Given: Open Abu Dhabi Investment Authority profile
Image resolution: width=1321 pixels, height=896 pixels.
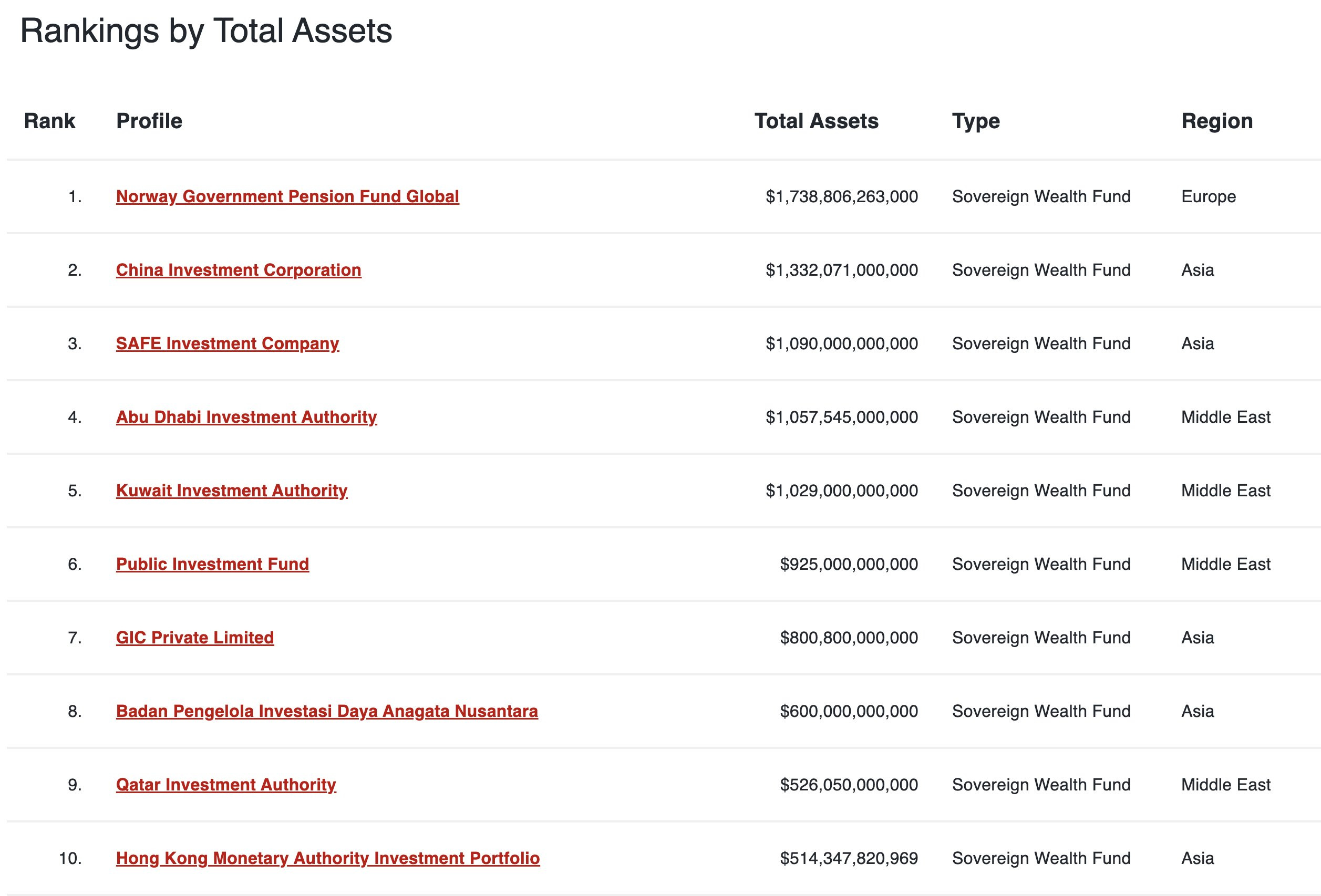Looking at the screenshot, I should 246,417.
